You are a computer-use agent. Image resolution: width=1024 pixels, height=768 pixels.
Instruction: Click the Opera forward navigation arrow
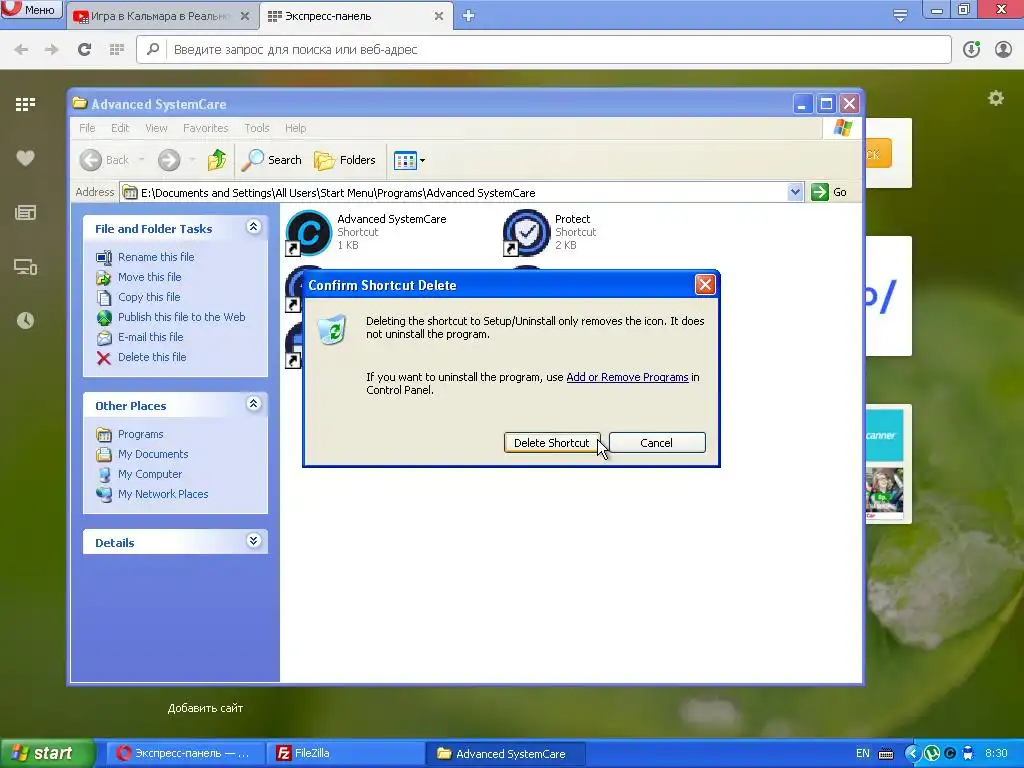[x=52, y=49]
